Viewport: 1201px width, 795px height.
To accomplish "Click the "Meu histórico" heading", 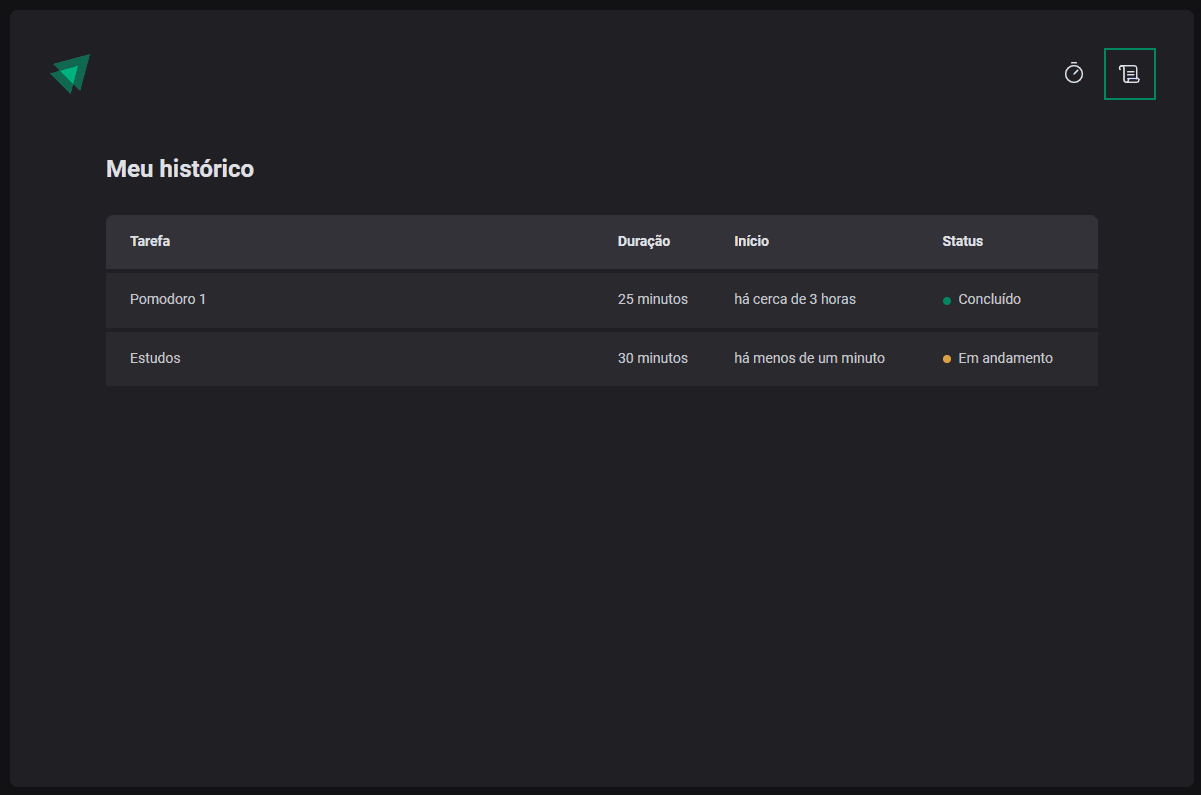I will (180, 169).
